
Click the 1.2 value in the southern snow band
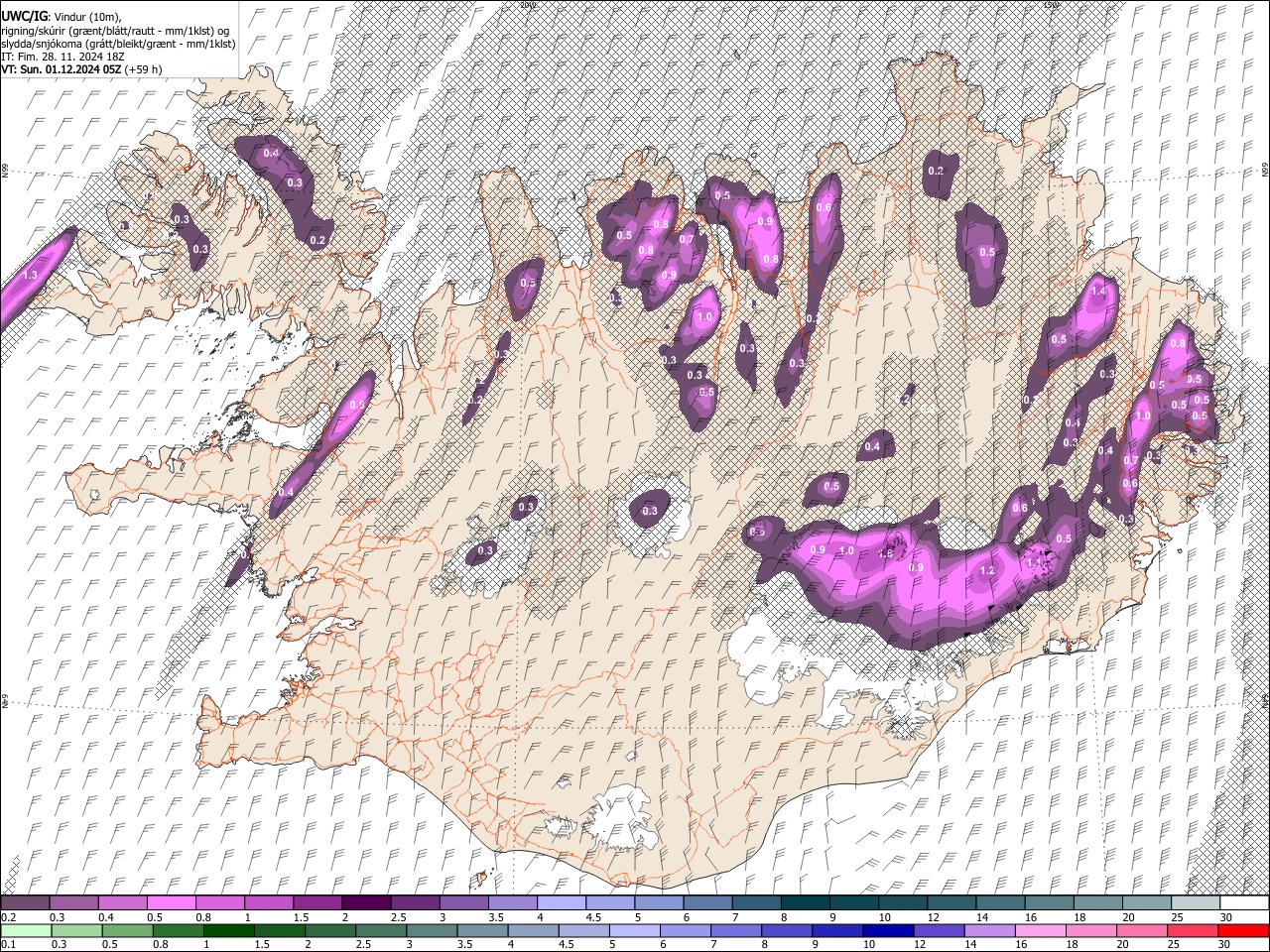pyautogui.click(x=987, y=571)
